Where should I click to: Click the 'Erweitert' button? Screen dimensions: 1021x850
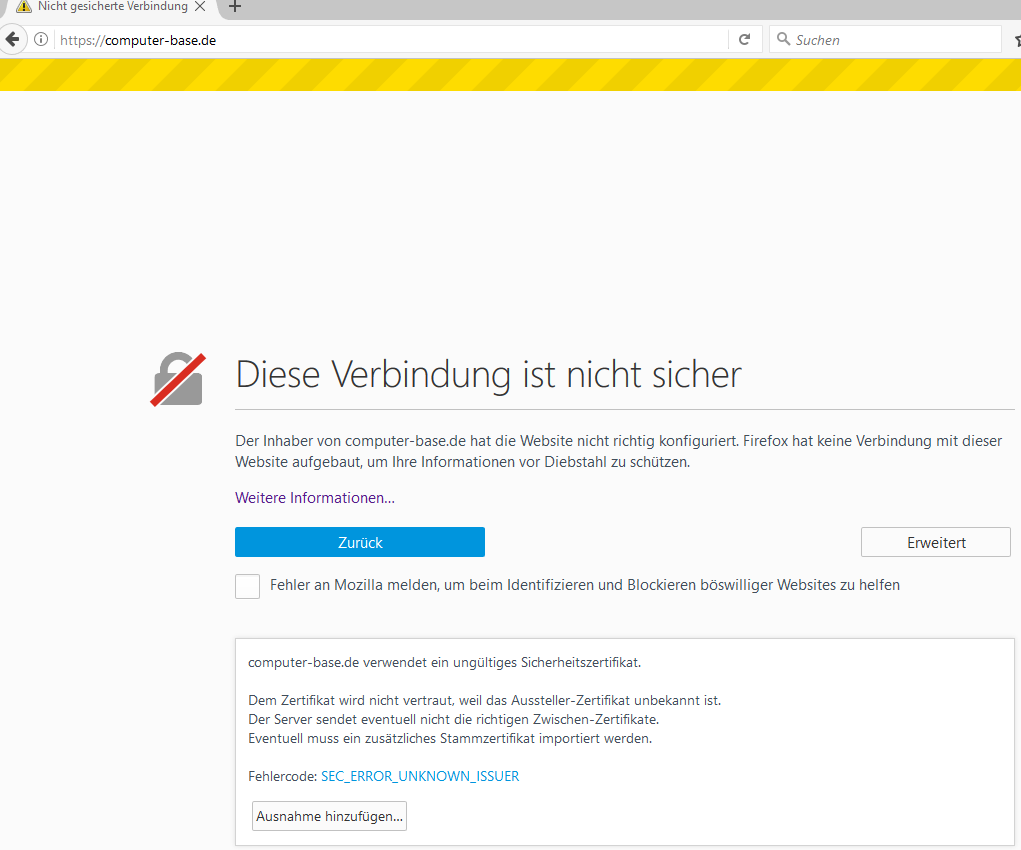pos(936,542)
